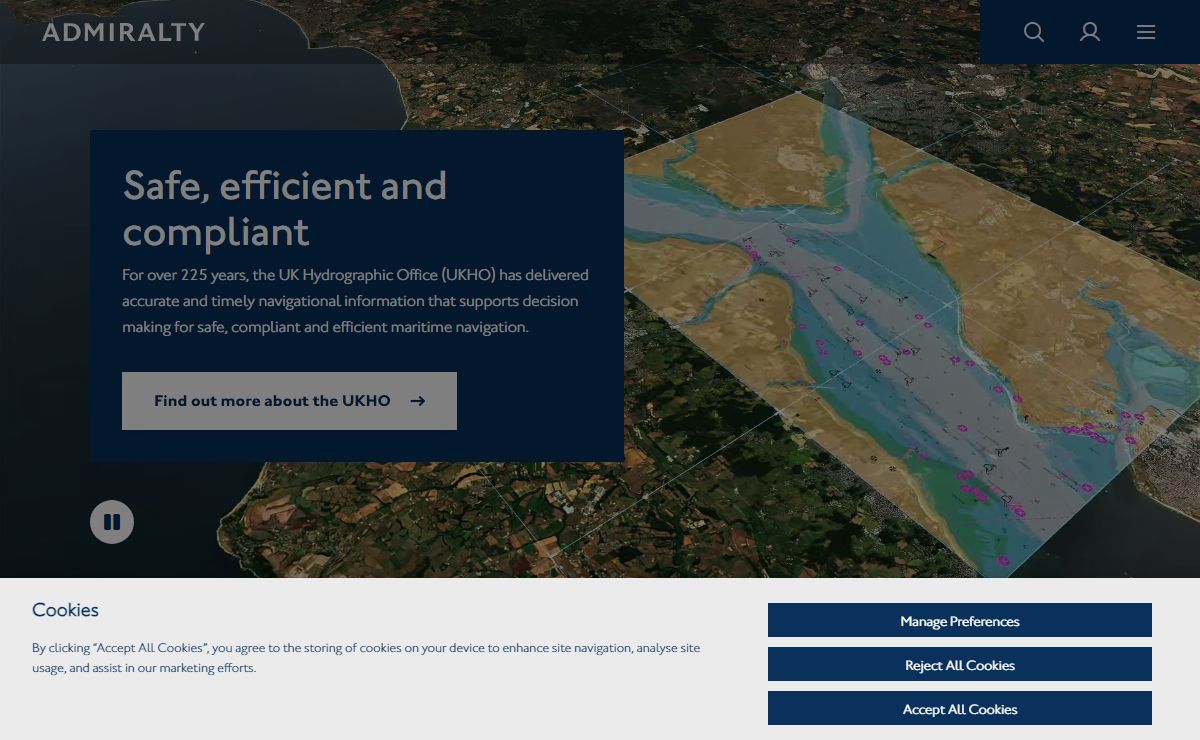Go to ADMIRALTY home logo
This screenshot has height=740, width=1200.
click(124, 32)
